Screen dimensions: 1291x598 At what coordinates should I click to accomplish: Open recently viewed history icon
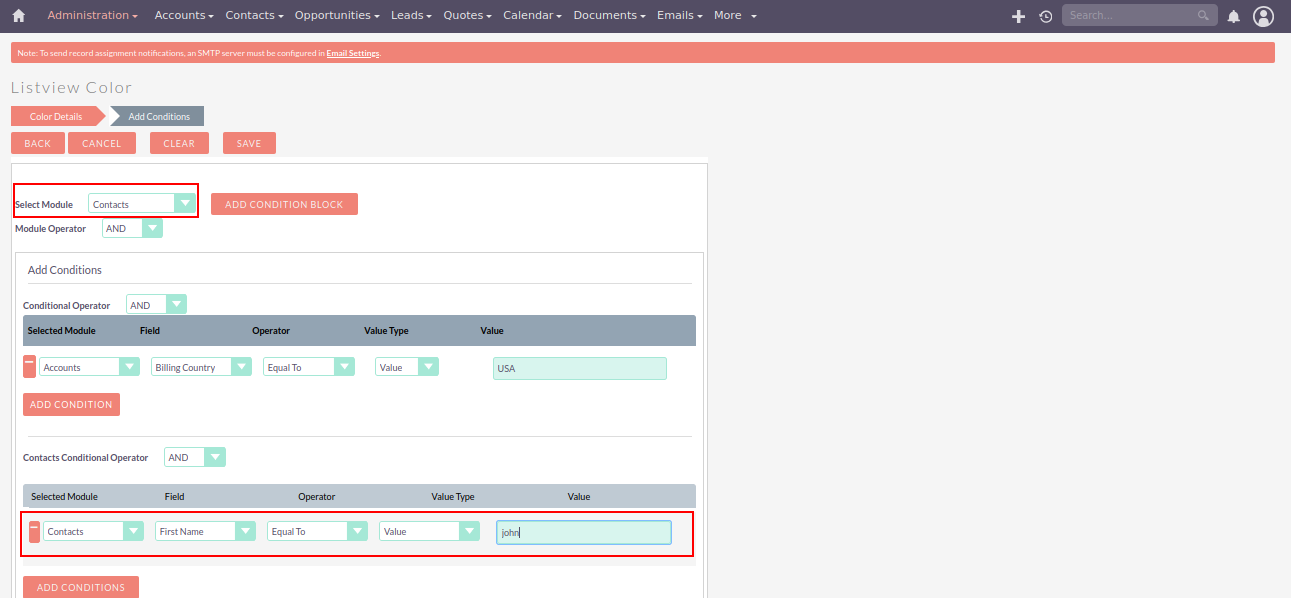(1045, 16)
